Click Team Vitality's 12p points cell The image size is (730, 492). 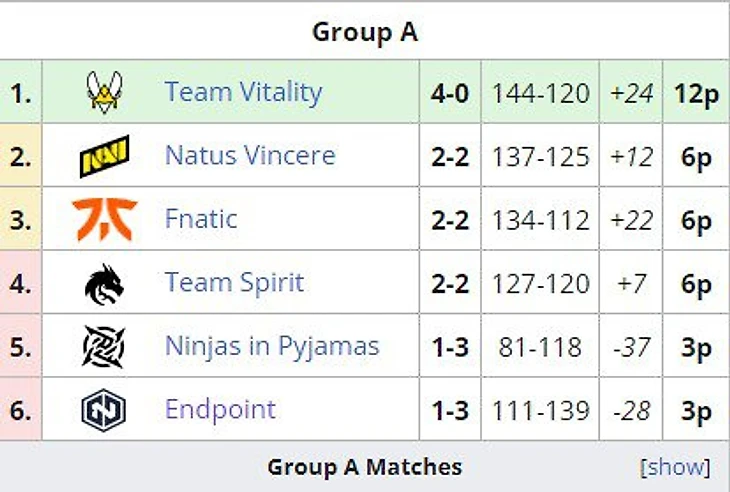696,93
